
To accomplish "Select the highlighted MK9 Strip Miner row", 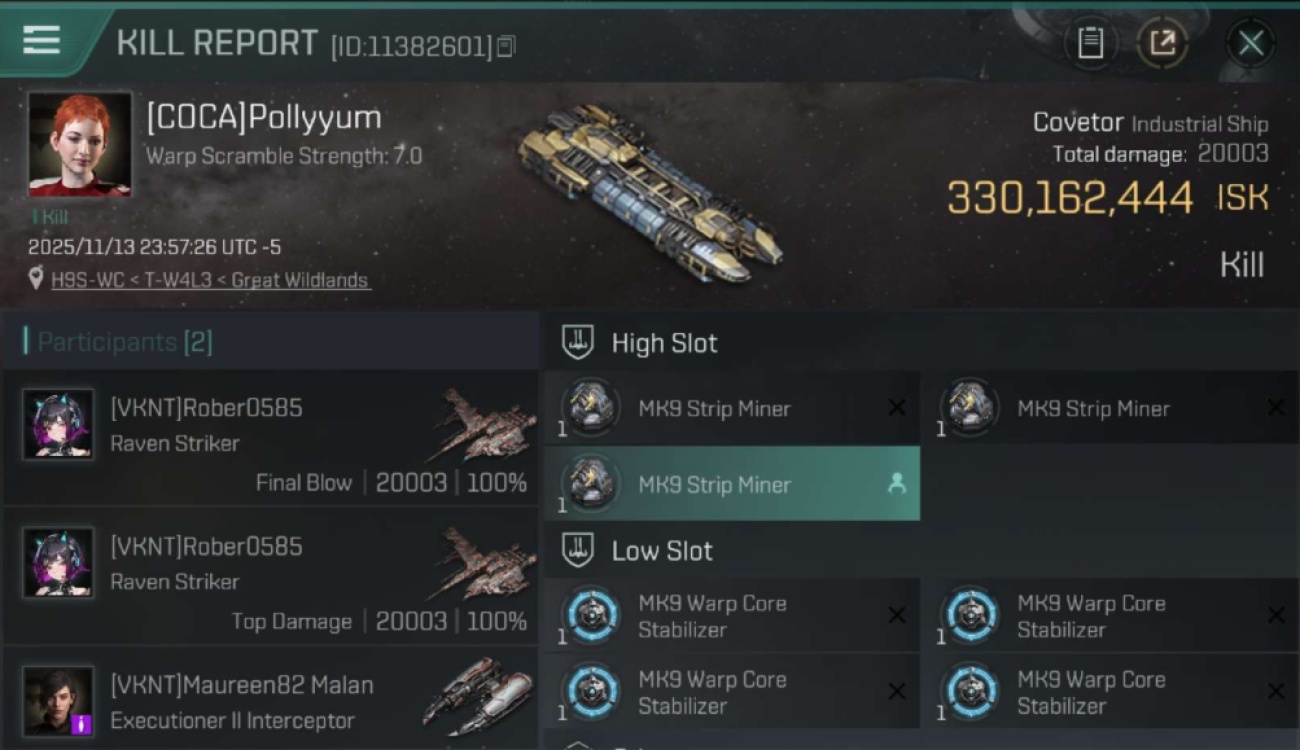I will [732, 484].
